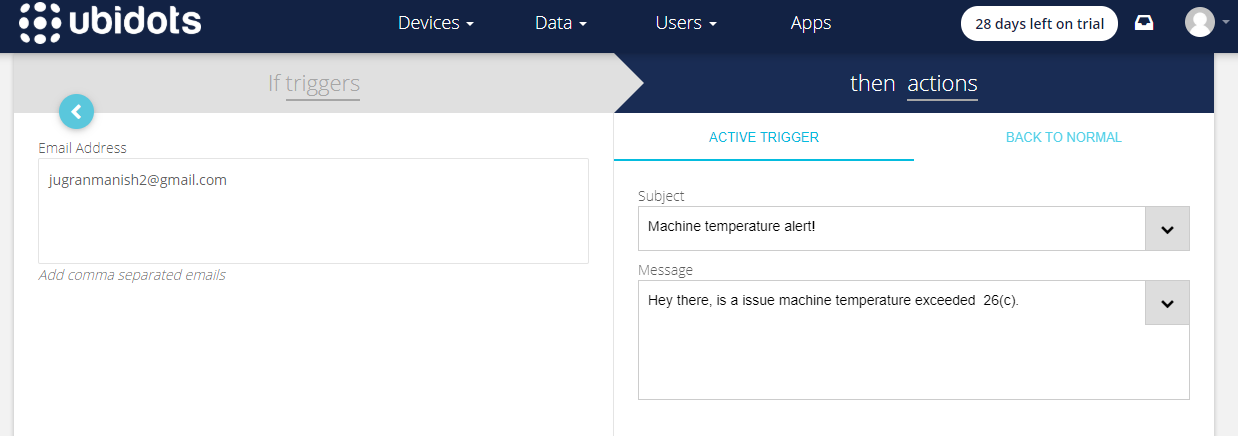Image resolution: width=1238 pixels, height=436 pixels.
Task: Open the Data menu
Action: 561,23
